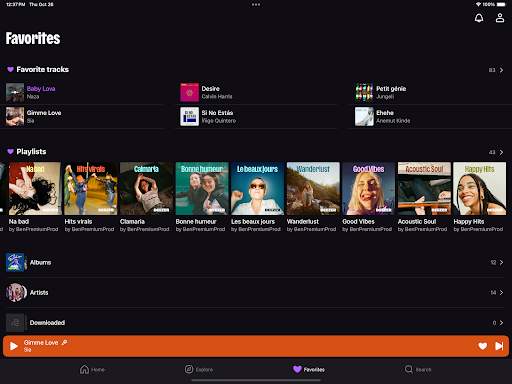Tap Ehehe track cover art
This screenshot has width=512, height=384.
(x=364, y=116)
